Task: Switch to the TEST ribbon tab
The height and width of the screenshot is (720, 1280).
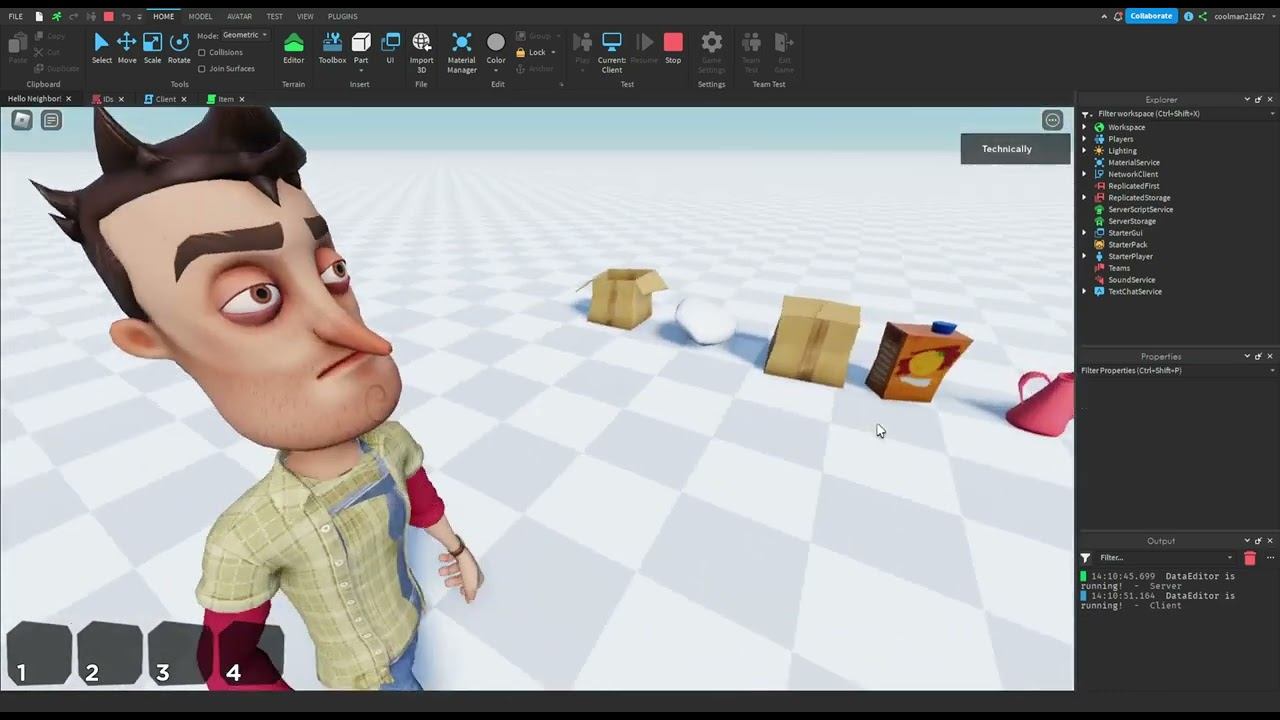Action: (x=274, y=16)
